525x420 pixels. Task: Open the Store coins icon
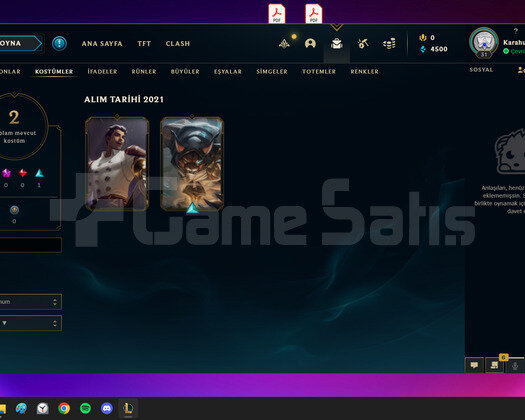[389, 44]
